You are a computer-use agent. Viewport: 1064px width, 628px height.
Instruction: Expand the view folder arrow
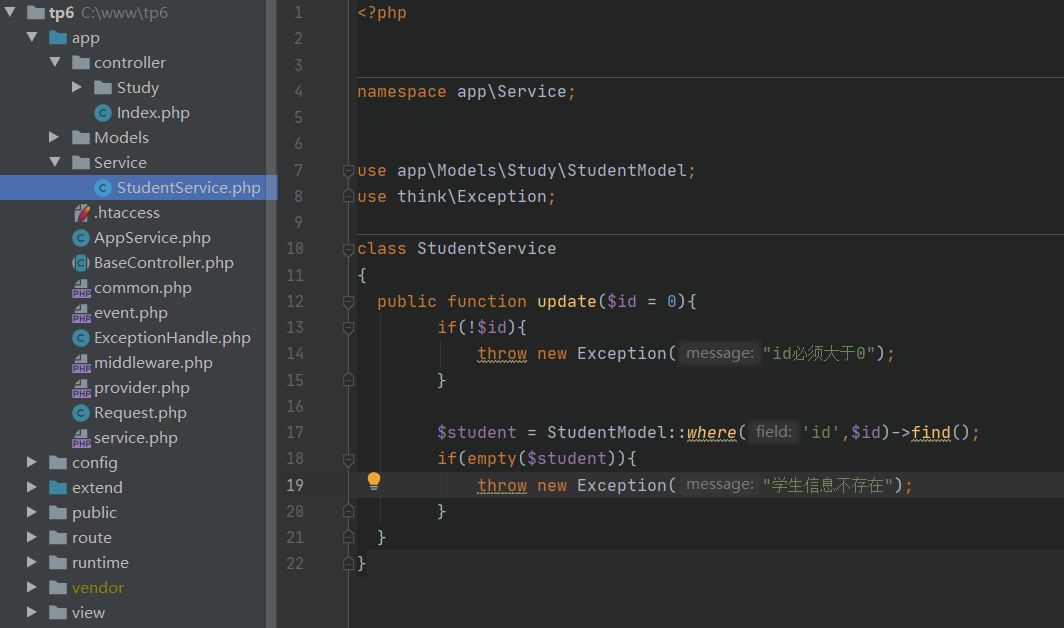pyautogui.click(x=31, y=612)
